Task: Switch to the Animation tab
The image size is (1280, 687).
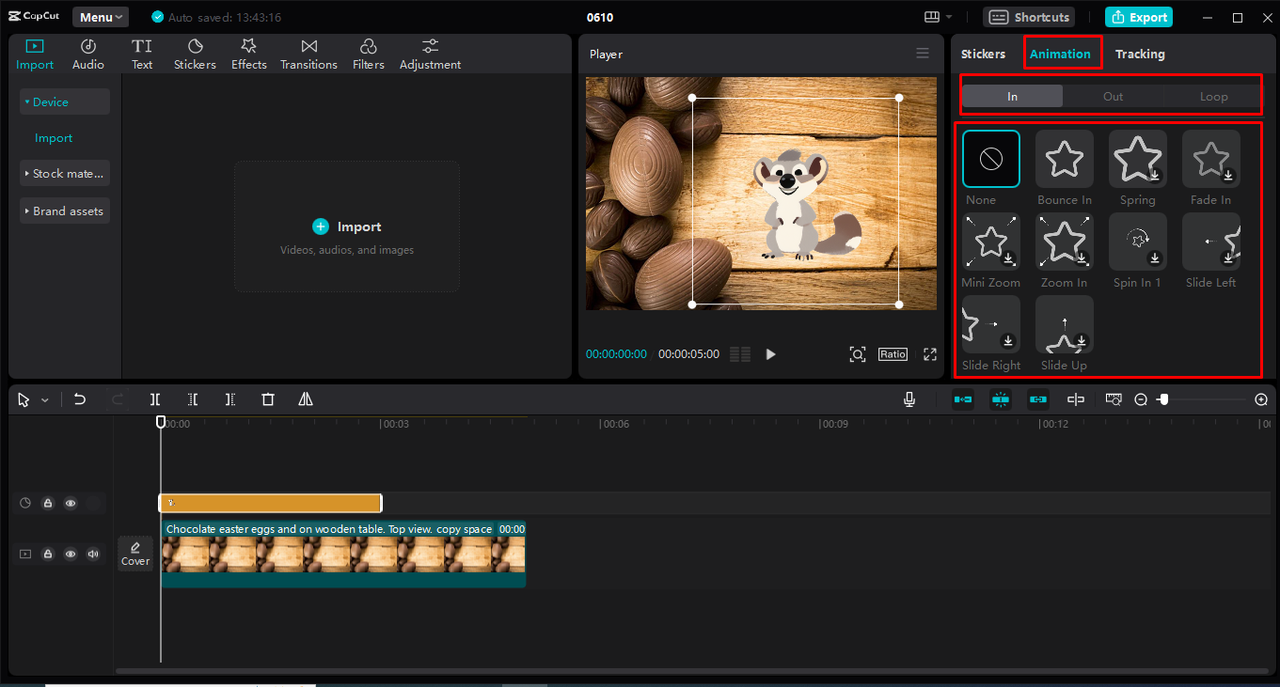Action: point(1060,54)
